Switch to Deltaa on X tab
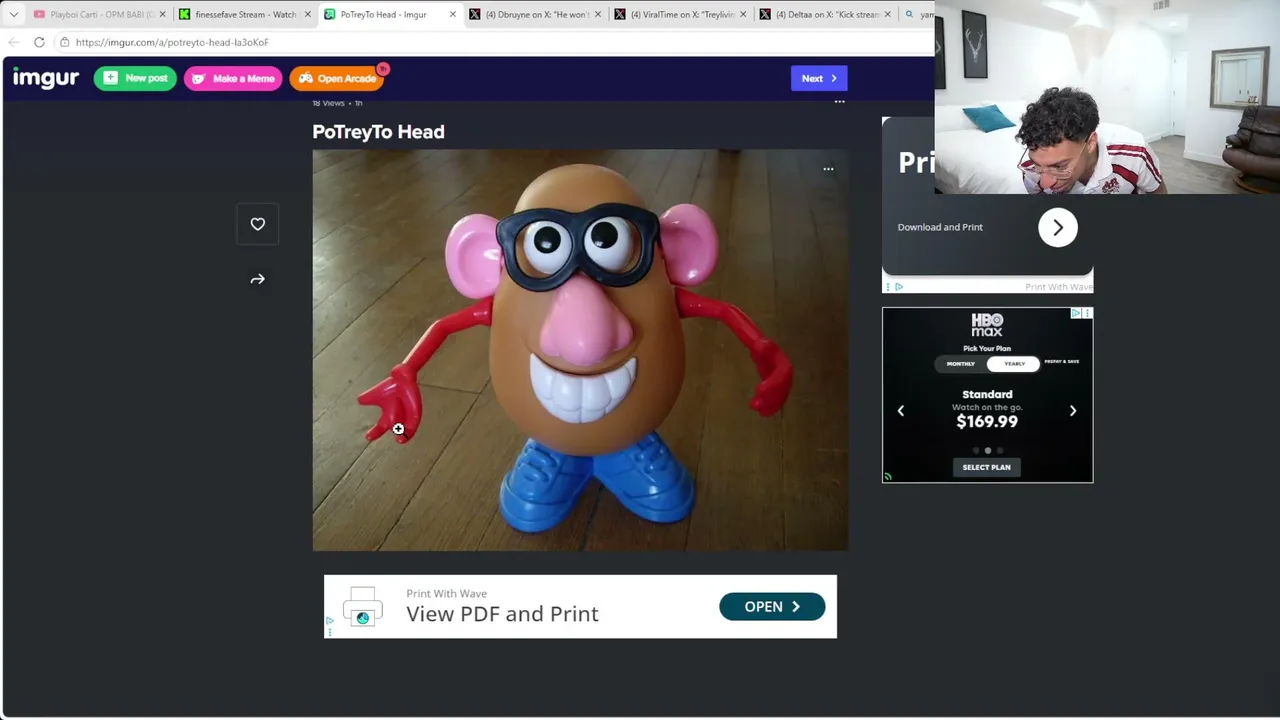Image resolution: width=1280 pixels, height=720 pixels. point(825,14)
